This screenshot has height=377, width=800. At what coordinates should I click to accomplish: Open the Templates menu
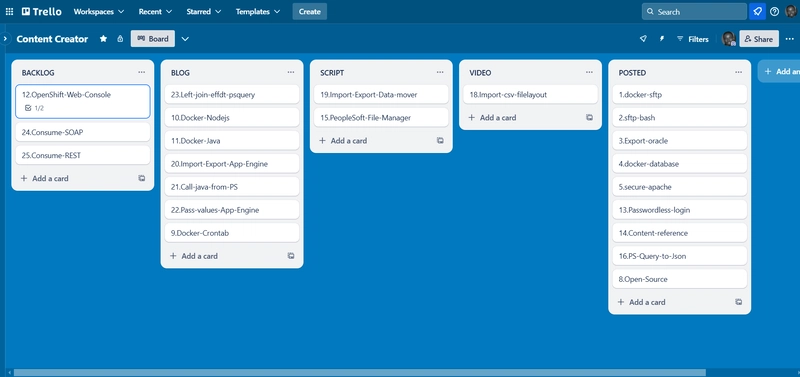(258, 11)
